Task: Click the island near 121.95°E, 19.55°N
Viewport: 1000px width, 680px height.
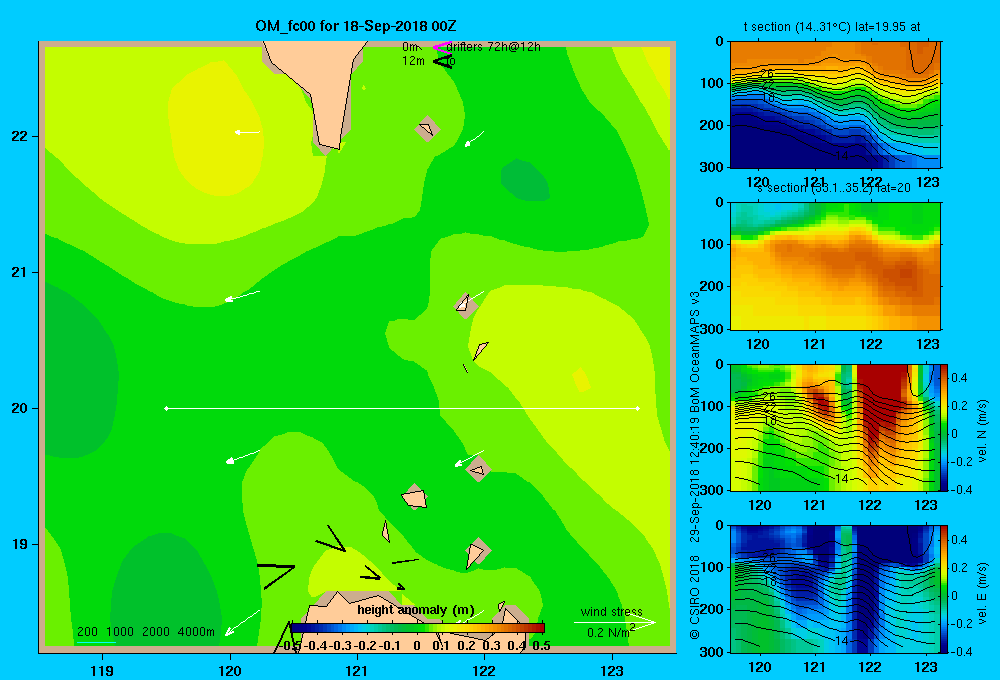Action: (x=478, y=469)
